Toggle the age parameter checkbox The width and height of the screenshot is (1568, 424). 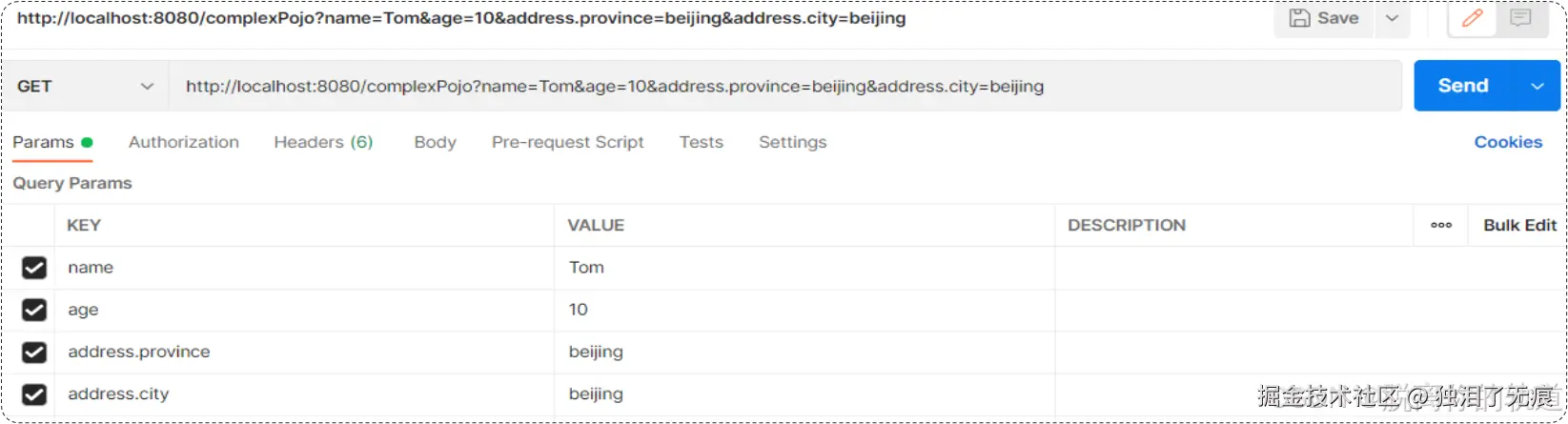point(34,310)
